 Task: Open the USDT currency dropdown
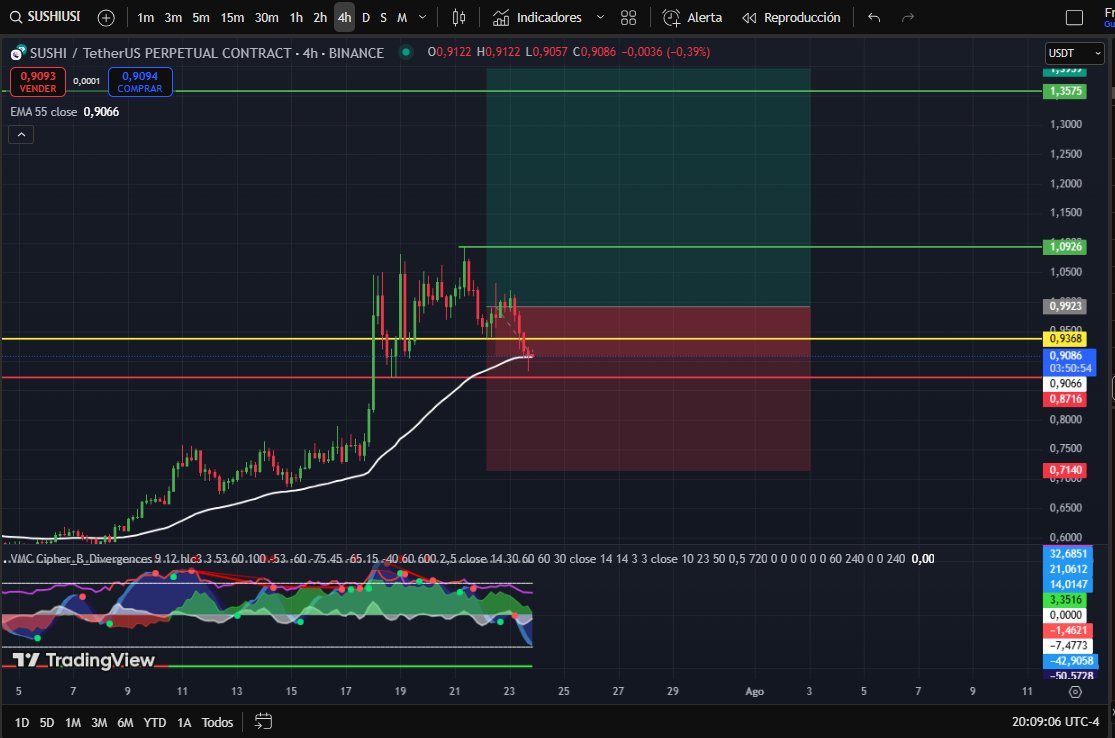pos(1074,53)
